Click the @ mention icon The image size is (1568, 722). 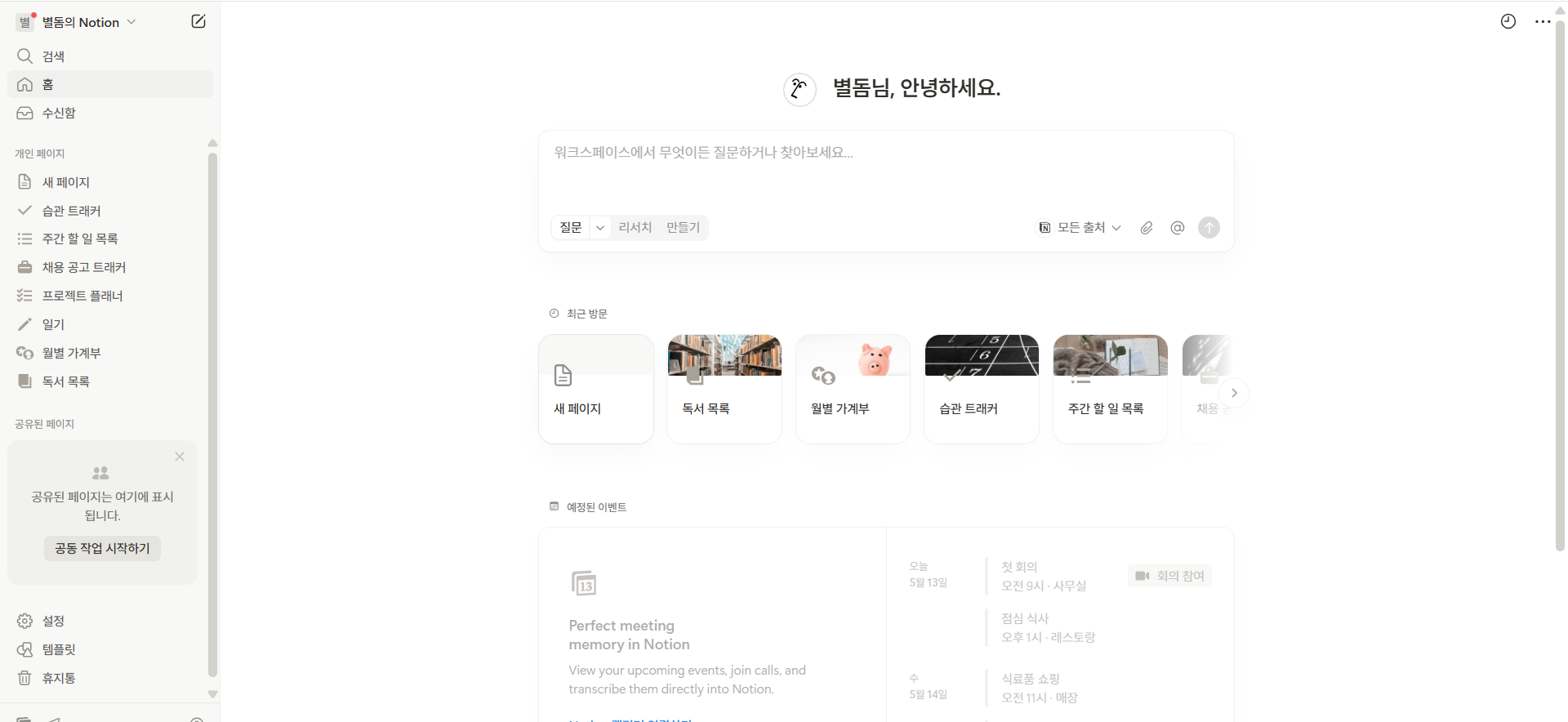pyautogui.click(x=1177, y=228)
